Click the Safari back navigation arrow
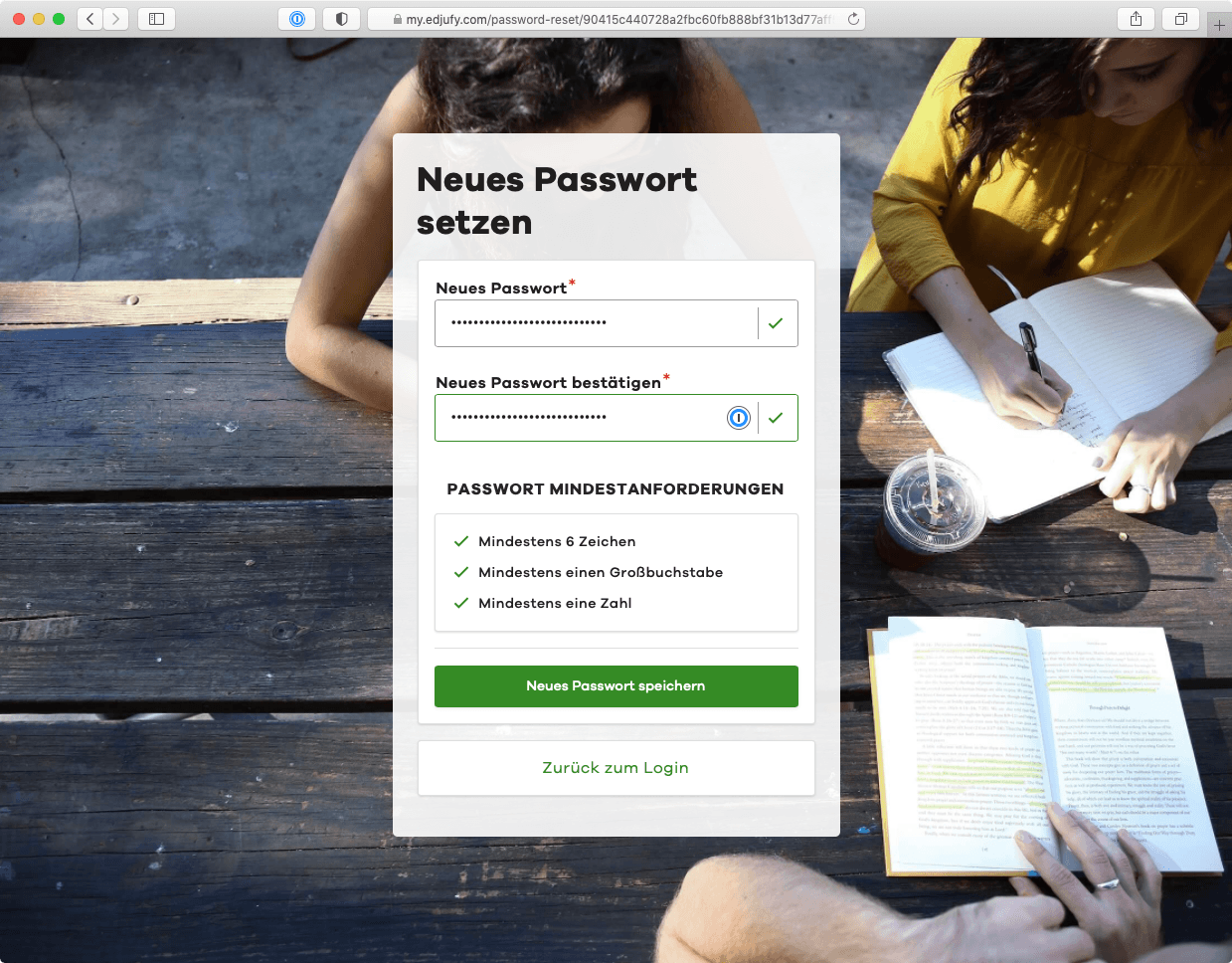 pyautogui.click(x=90, y=19)
